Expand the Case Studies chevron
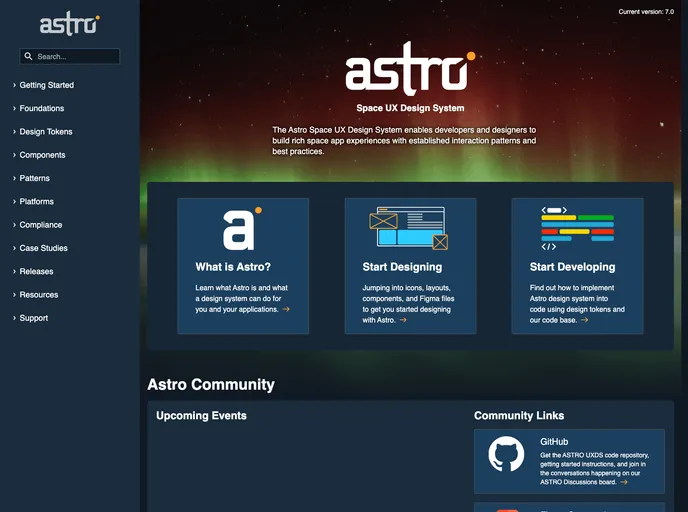The image size is (688, 512). tap(14, 248)
